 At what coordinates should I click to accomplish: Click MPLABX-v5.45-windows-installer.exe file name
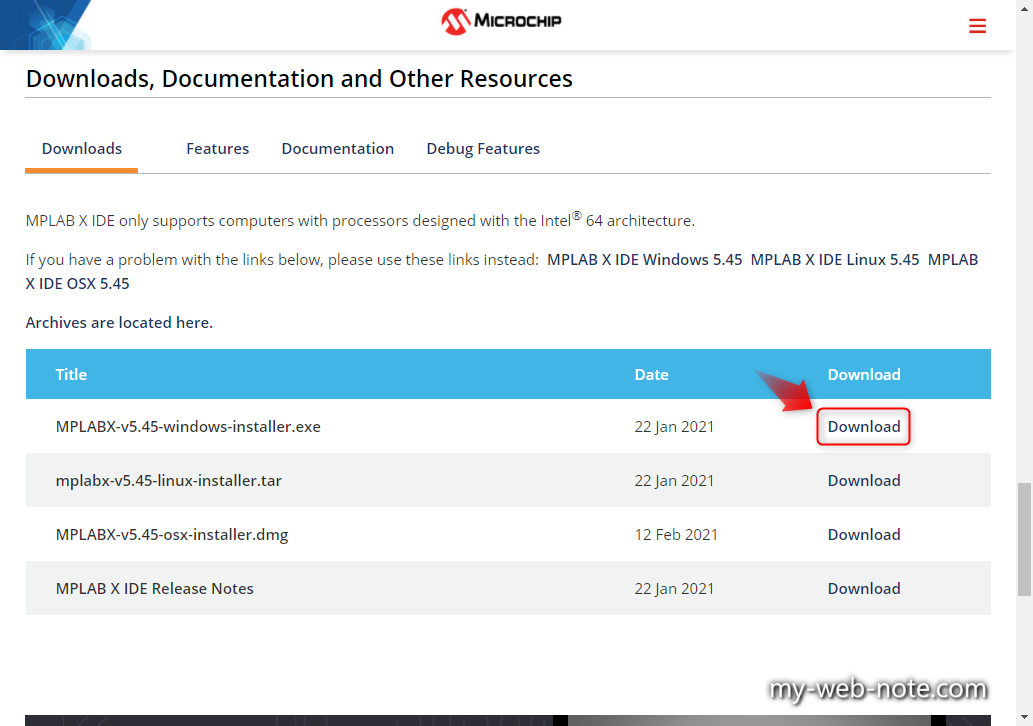188,427
